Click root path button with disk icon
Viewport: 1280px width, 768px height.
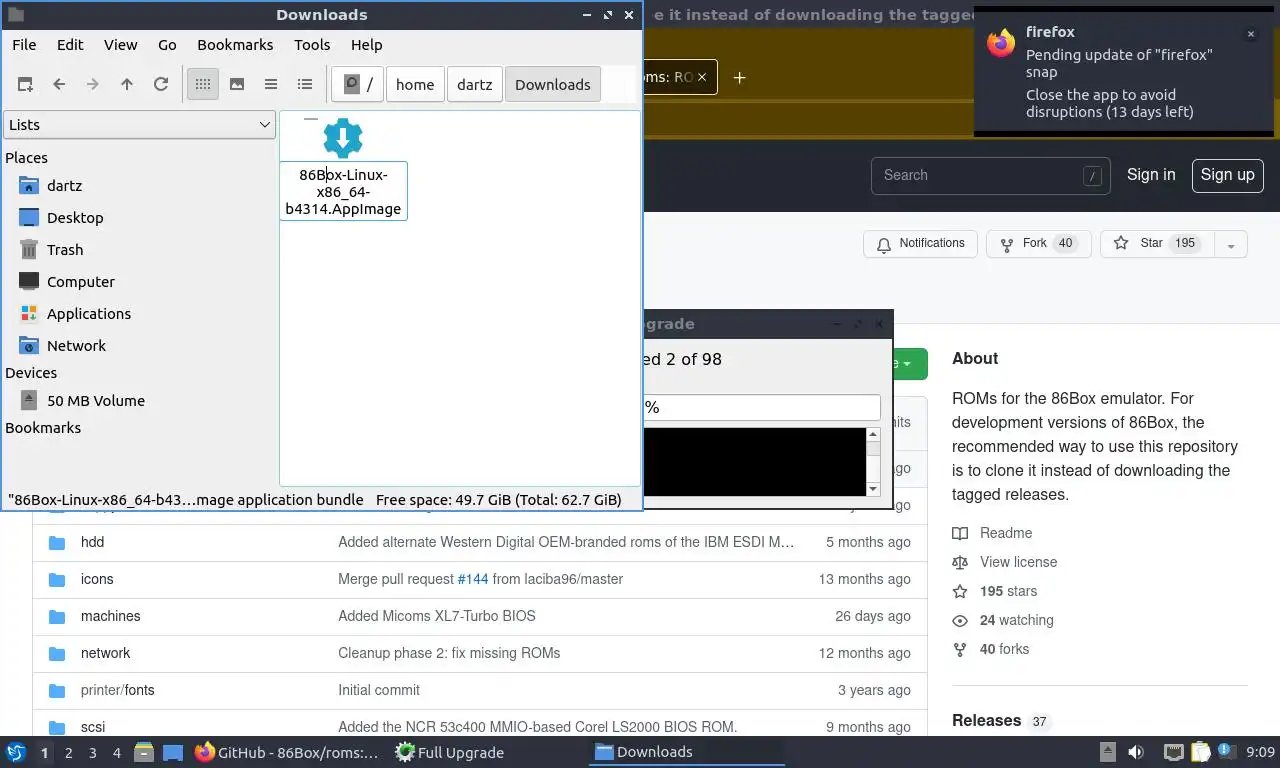(x=357, y=84)
